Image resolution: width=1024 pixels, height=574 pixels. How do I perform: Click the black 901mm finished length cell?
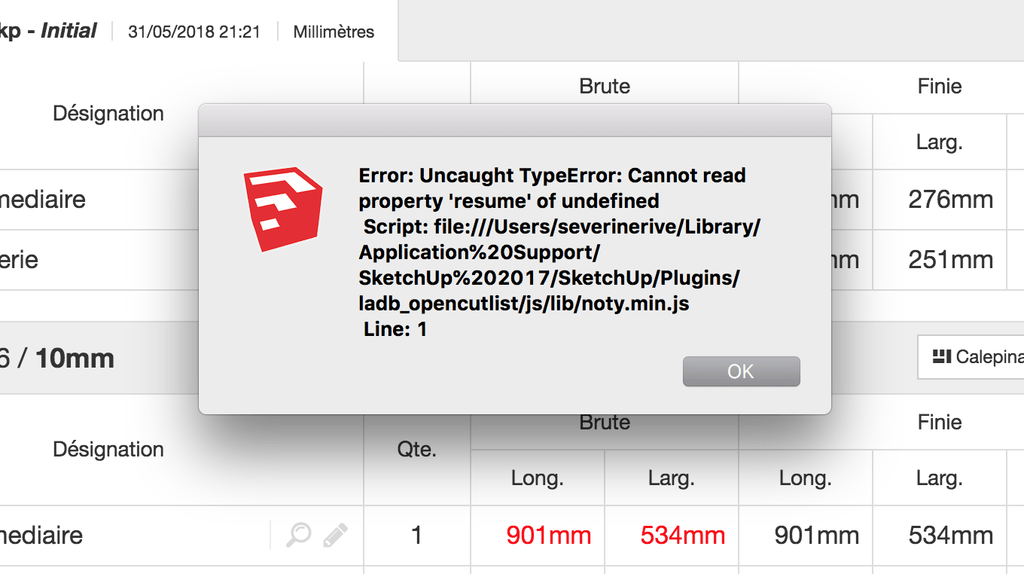tap(816, 535)
